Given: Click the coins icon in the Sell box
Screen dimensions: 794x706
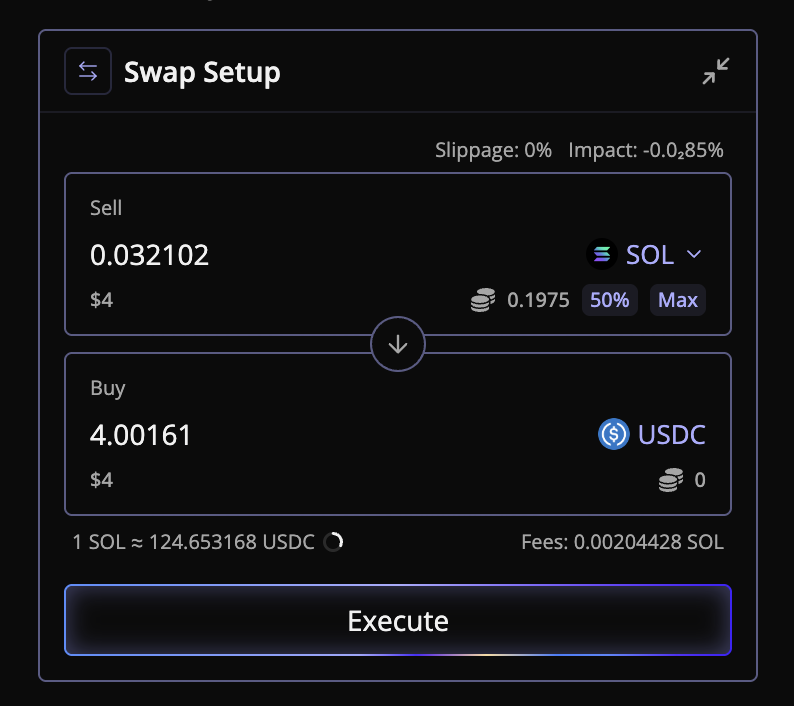Looking at the screenshot, I should click(483, 300).
